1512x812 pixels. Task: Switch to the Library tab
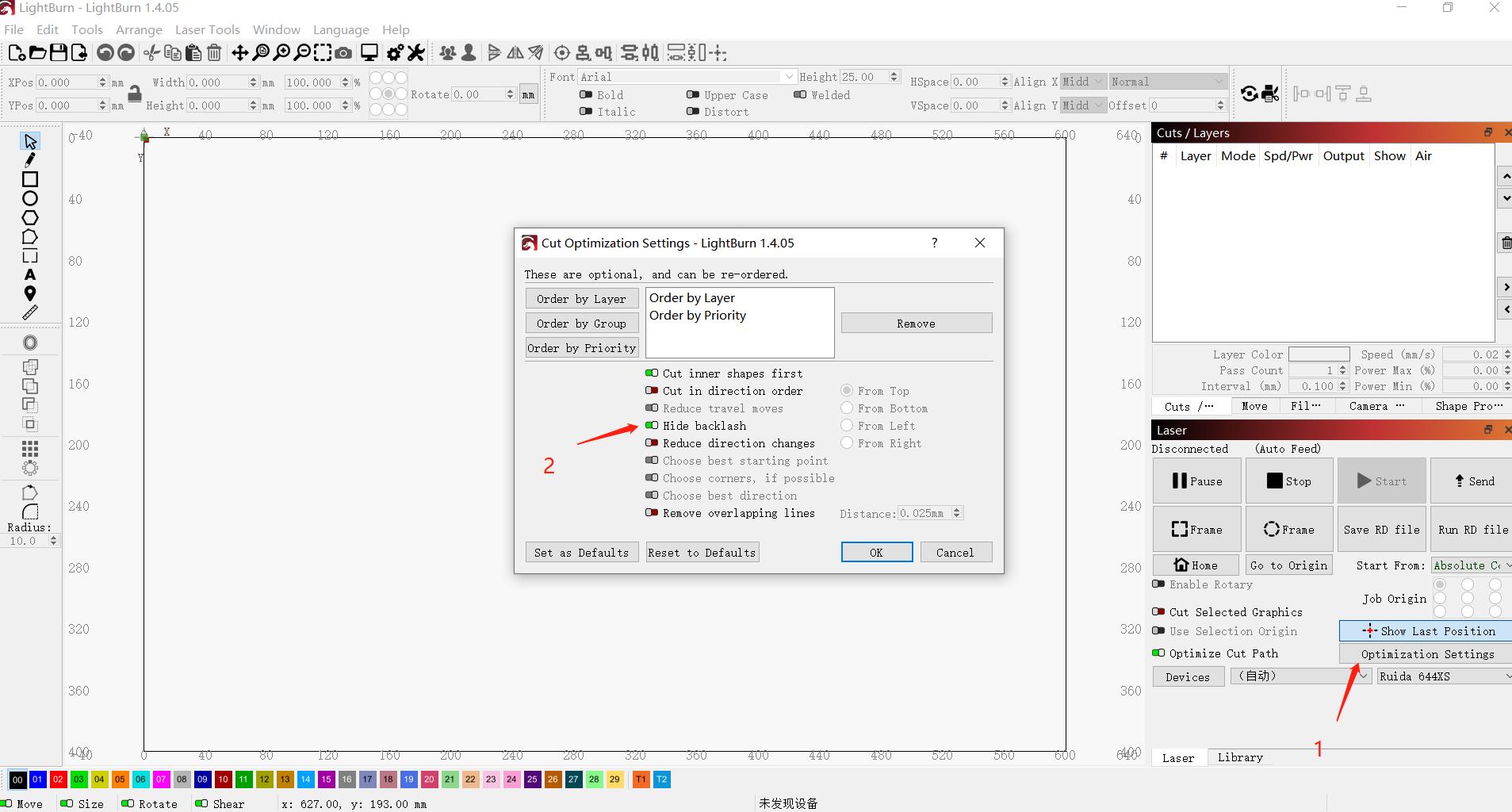1240,757
